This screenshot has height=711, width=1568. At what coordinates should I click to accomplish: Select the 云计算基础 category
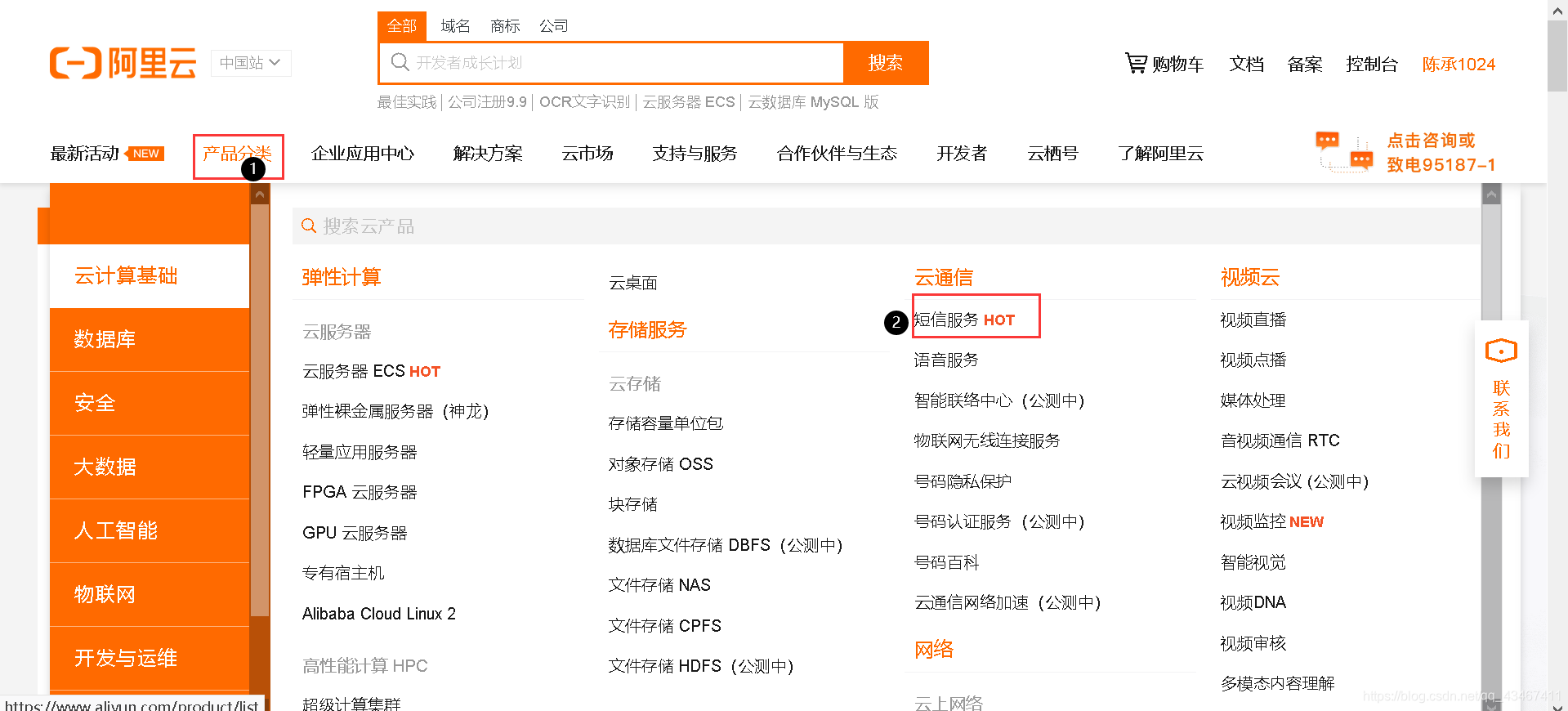click(150, 276)
